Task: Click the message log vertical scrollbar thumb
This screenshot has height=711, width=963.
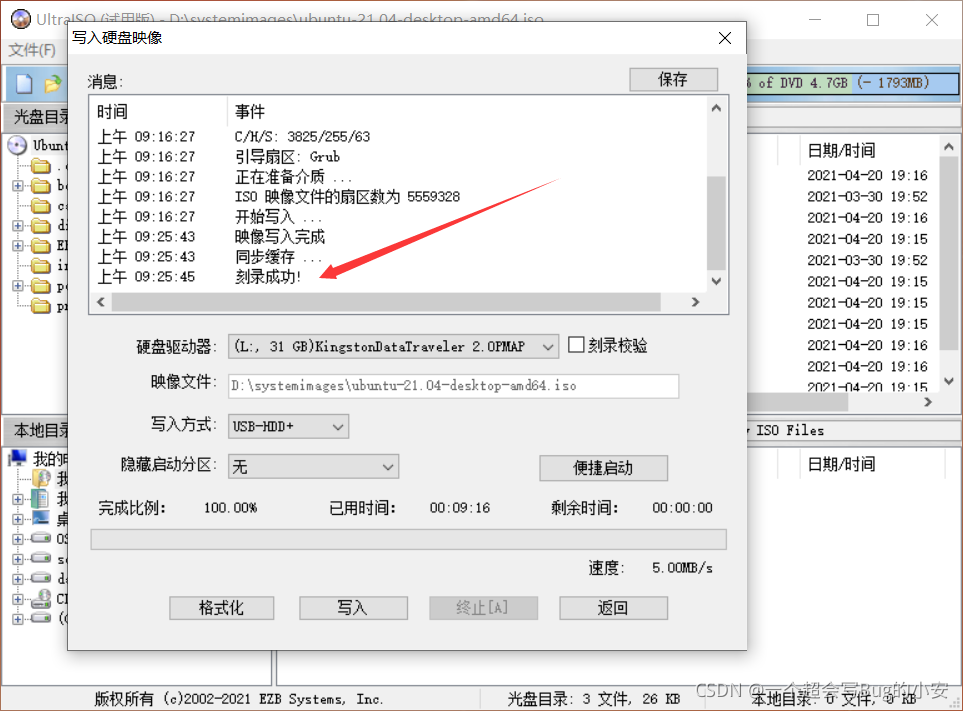Action: [716, 223]
